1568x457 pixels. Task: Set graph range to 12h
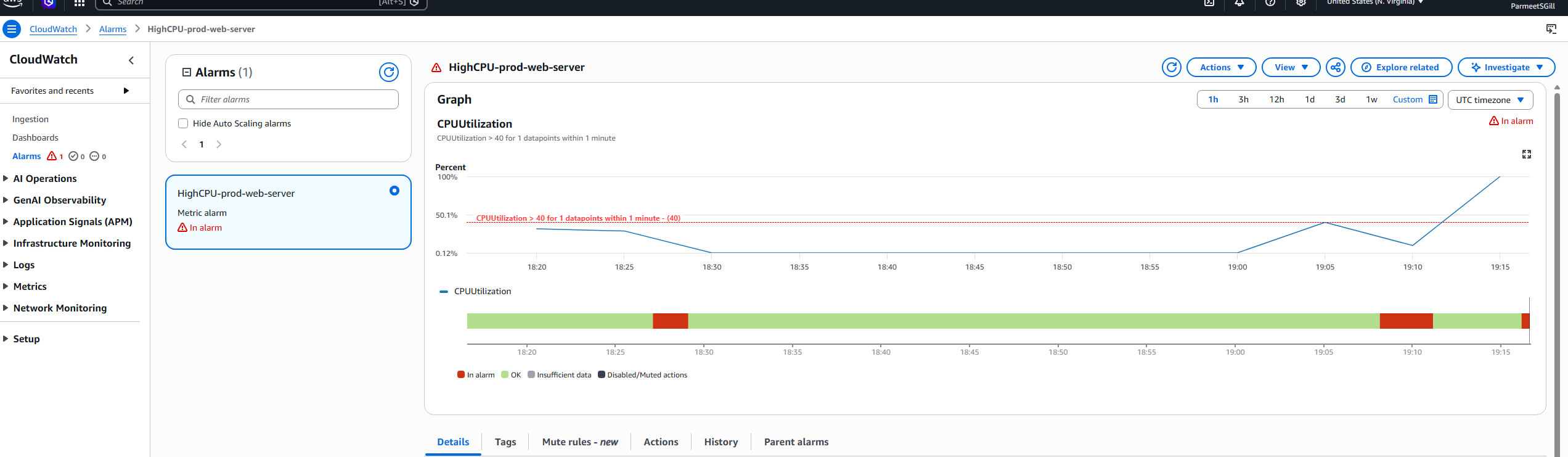(x=1276, y=99)
